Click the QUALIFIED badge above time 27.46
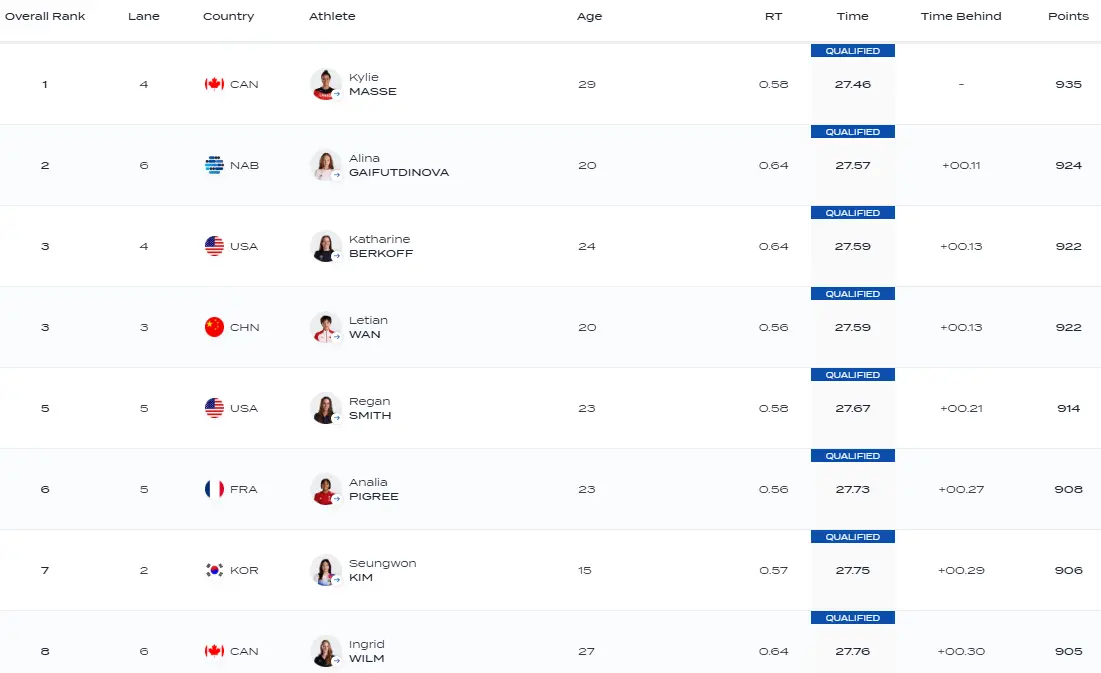 852,51
